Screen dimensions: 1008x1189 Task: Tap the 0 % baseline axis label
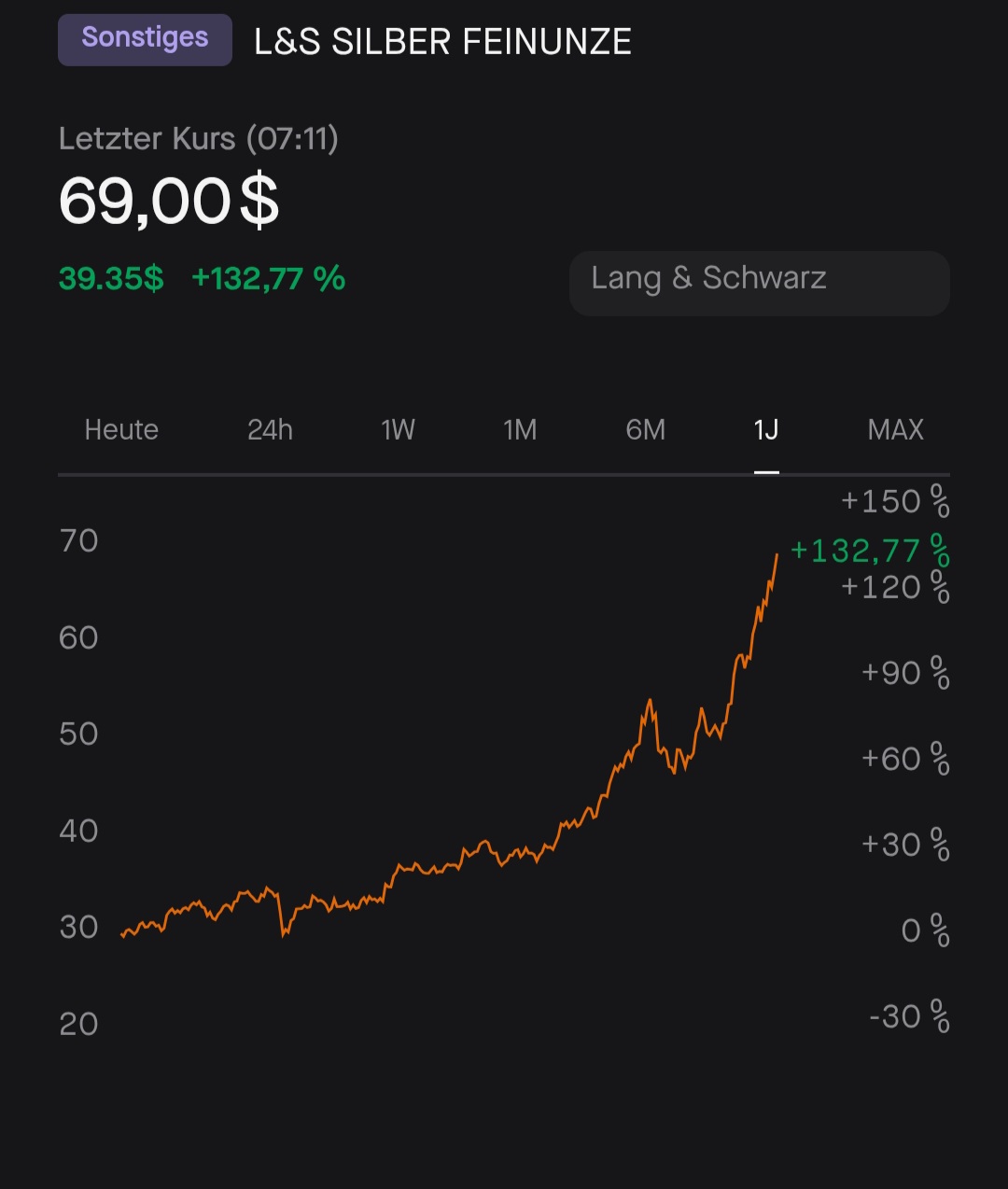925,930
